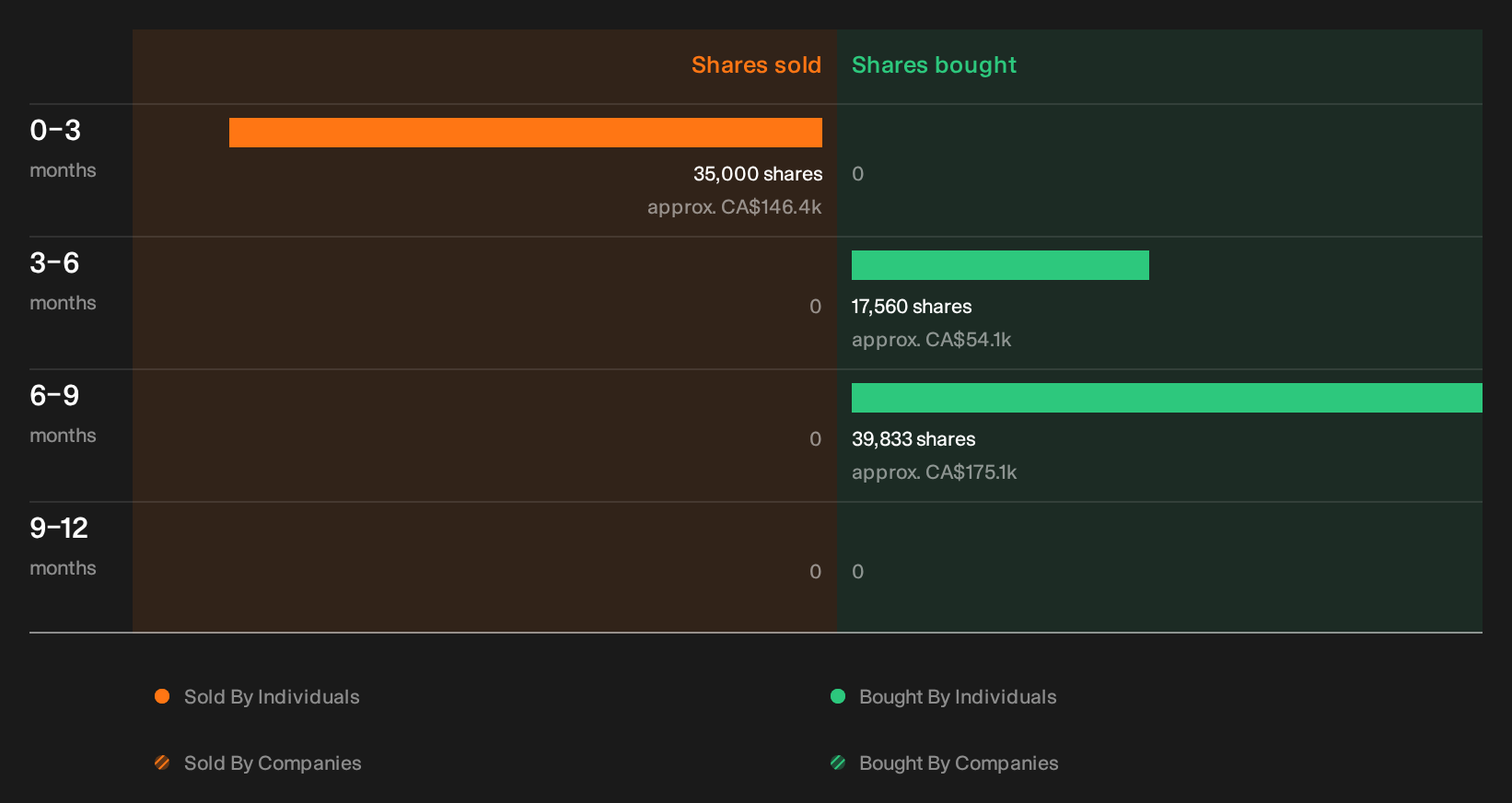Click the striped Bought By Companies legend icon
1512x803 pixels.
pos(838,762)
